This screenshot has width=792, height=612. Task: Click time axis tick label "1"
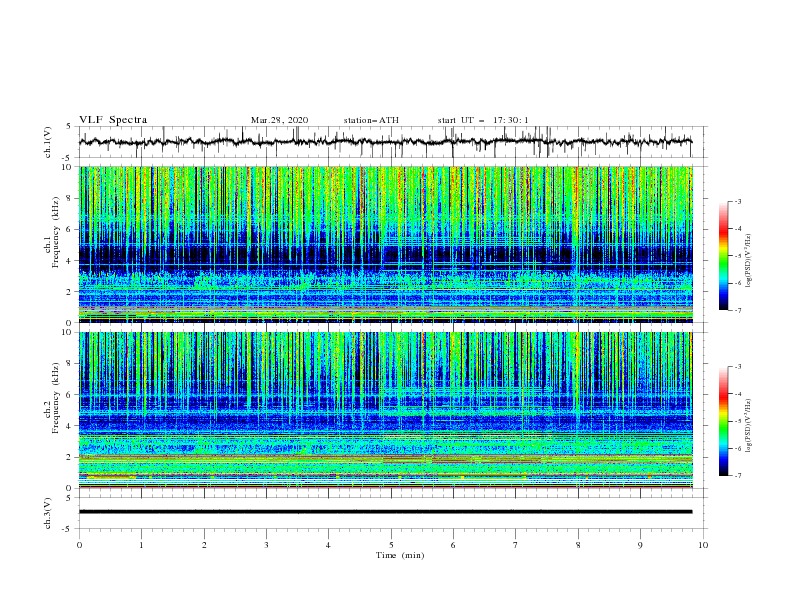point(141,545)
